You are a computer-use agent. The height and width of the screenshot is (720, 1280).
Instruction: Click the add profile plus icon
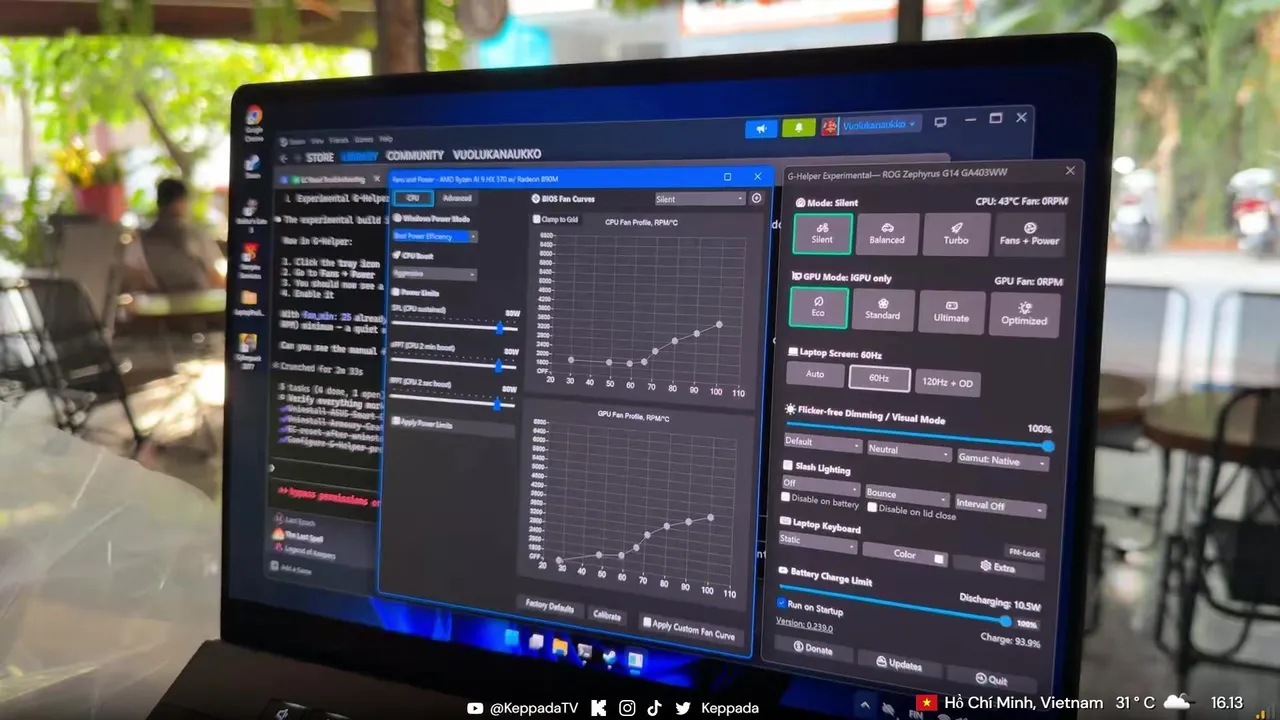(757, 199)
